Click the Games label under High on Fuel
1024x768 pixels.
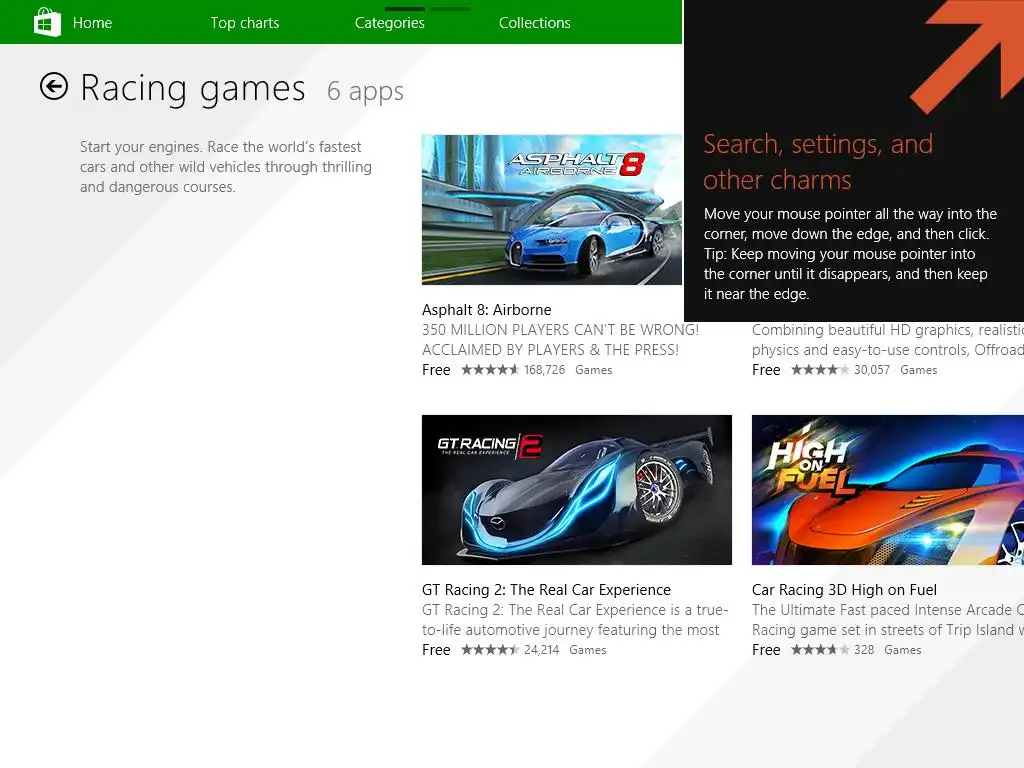(x=903, y=650)
